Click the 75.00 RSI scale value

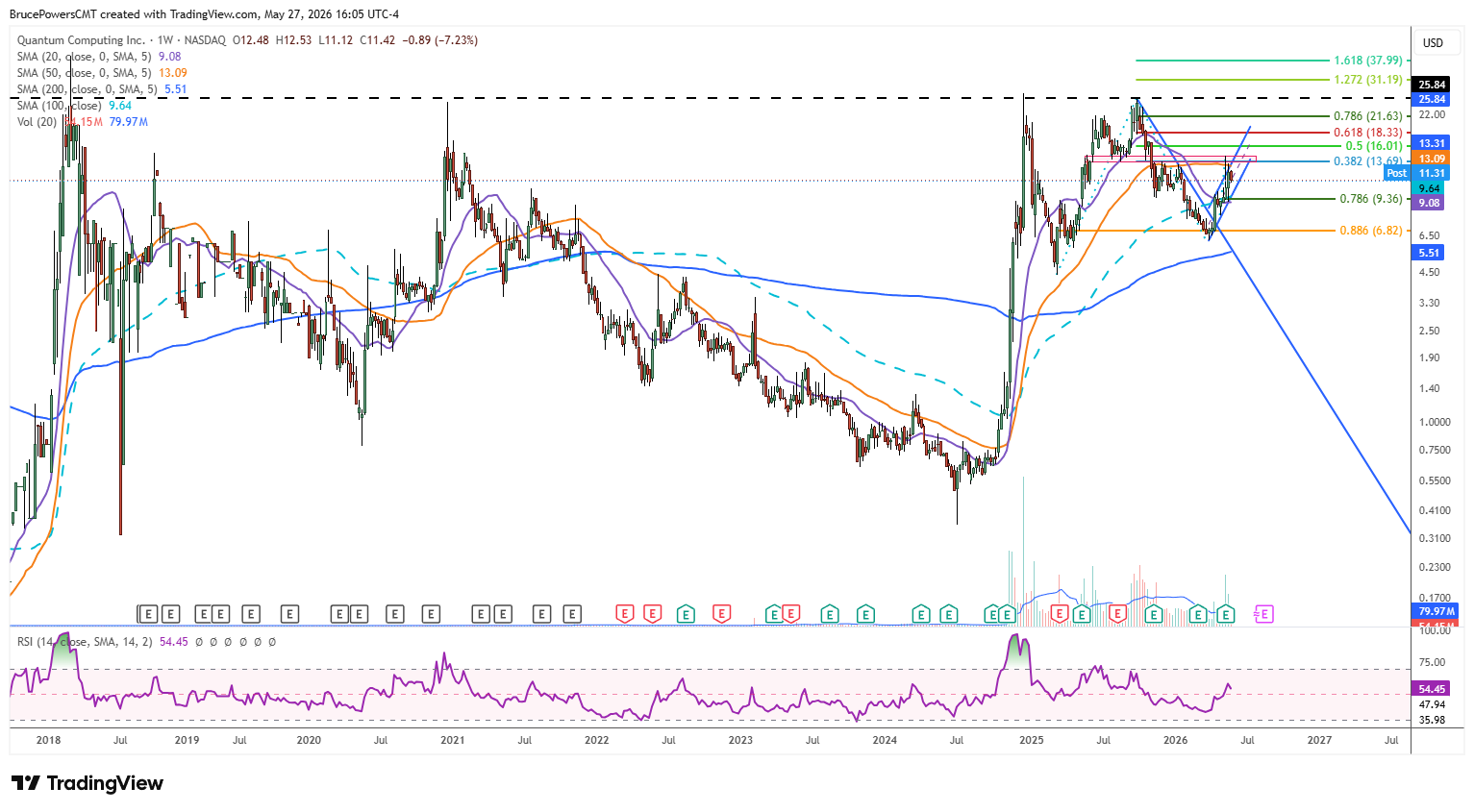click(1432, 662)
